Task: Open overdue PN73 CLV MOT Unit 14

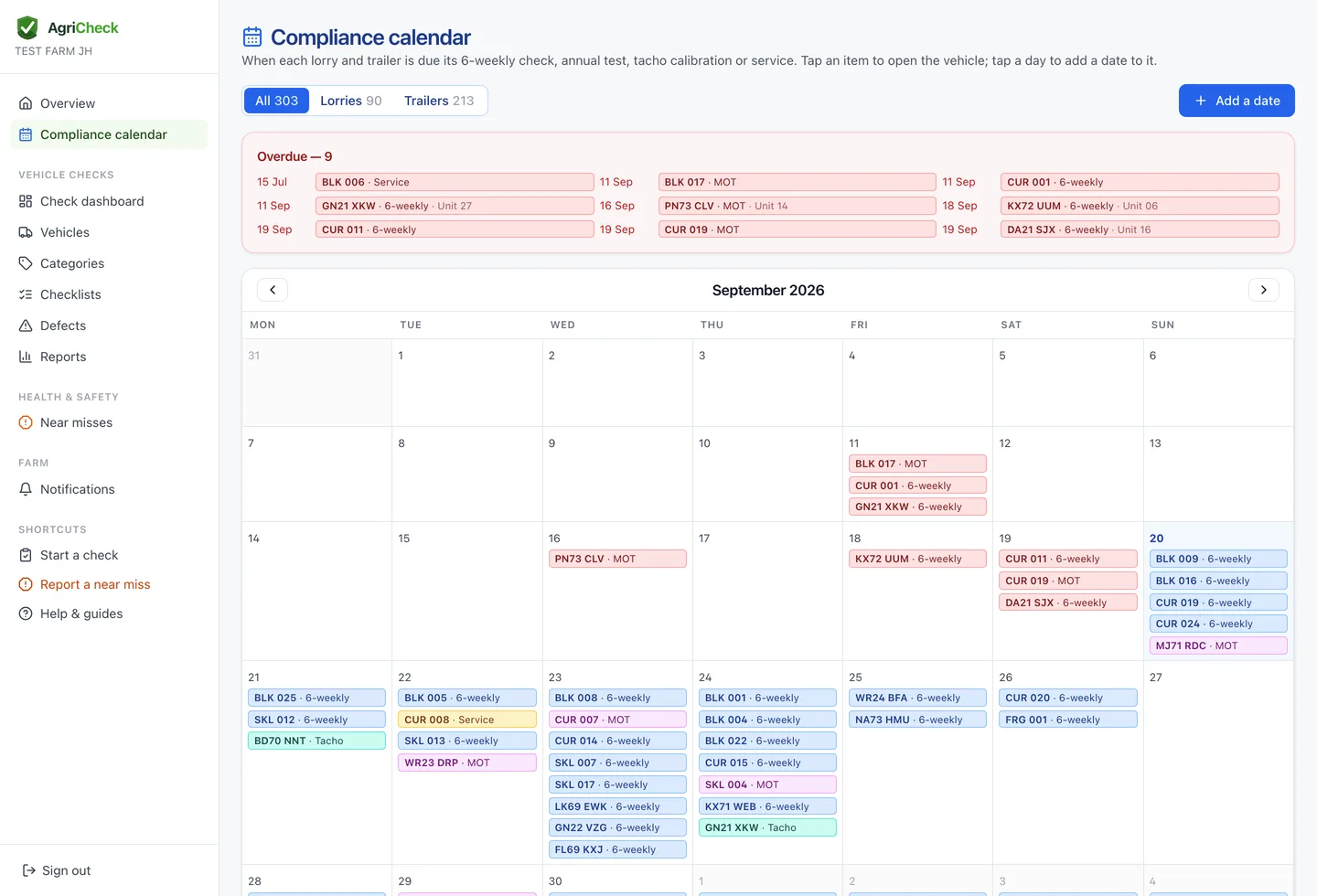Action: [798, 206]
